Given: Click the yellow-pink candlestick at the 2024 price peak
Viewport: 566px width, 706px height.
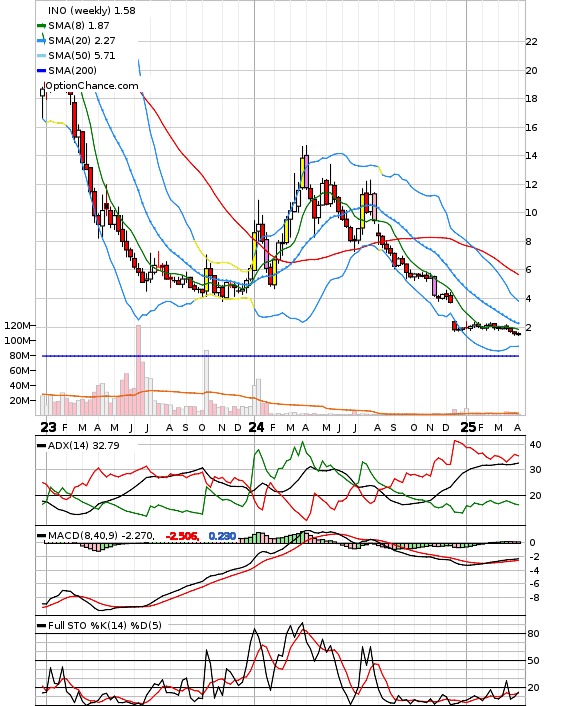Looking at the screenshot, I should click(x=304, y=171).
